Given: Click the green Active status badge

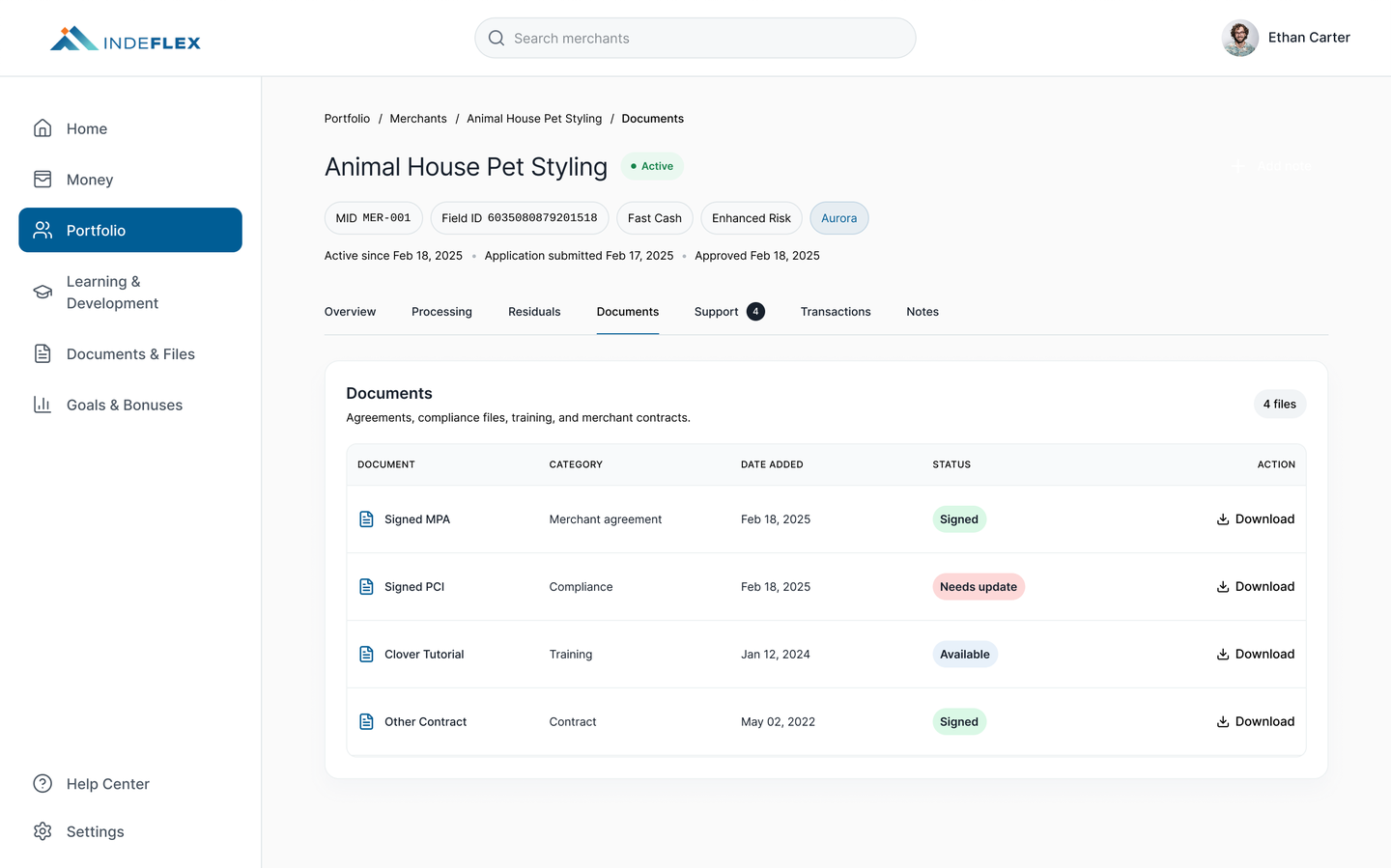Looking at the screenshot, I should 652,166.
